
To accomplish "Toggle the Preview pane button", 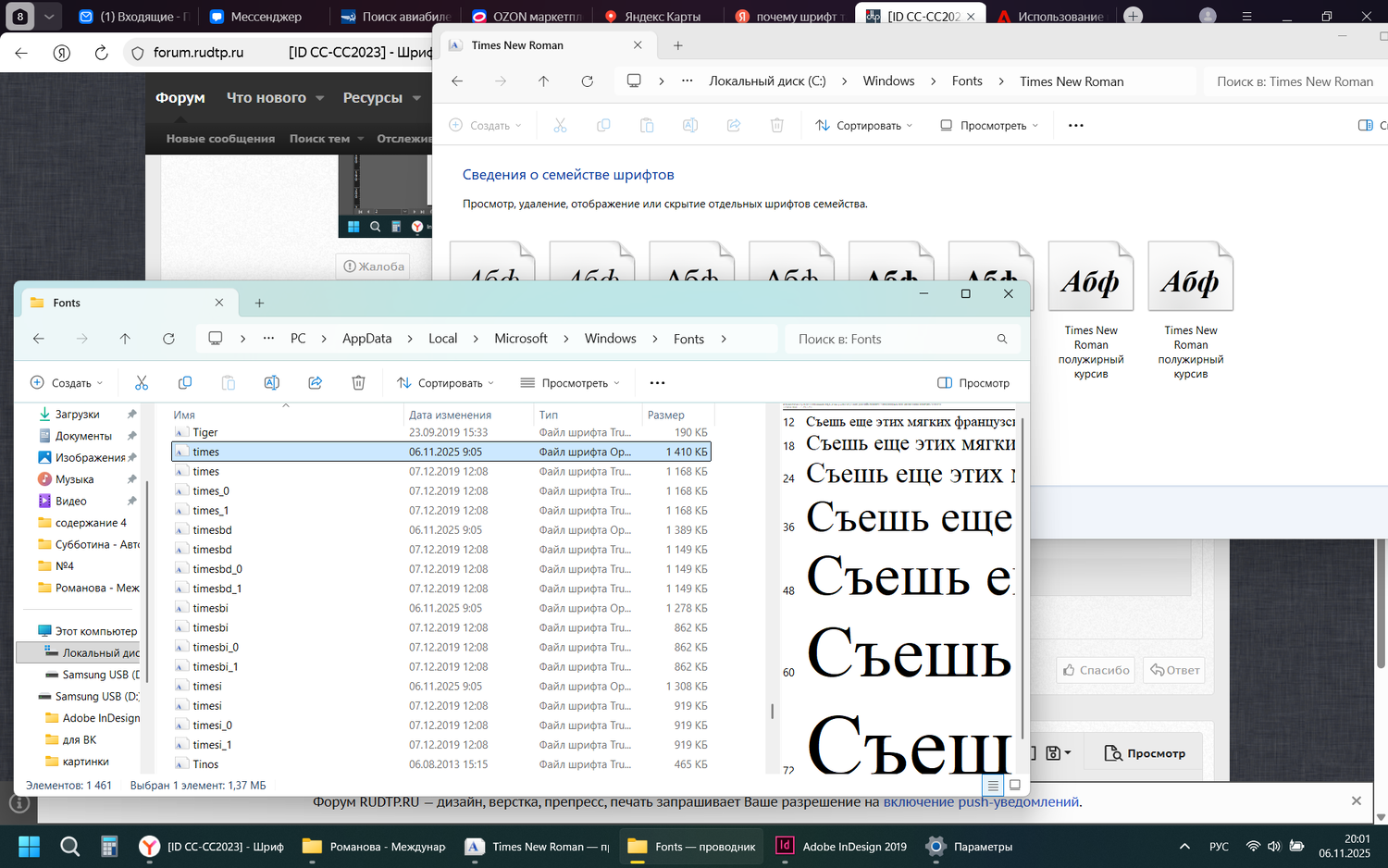I will pyautogui.click(x=973, y=383).
